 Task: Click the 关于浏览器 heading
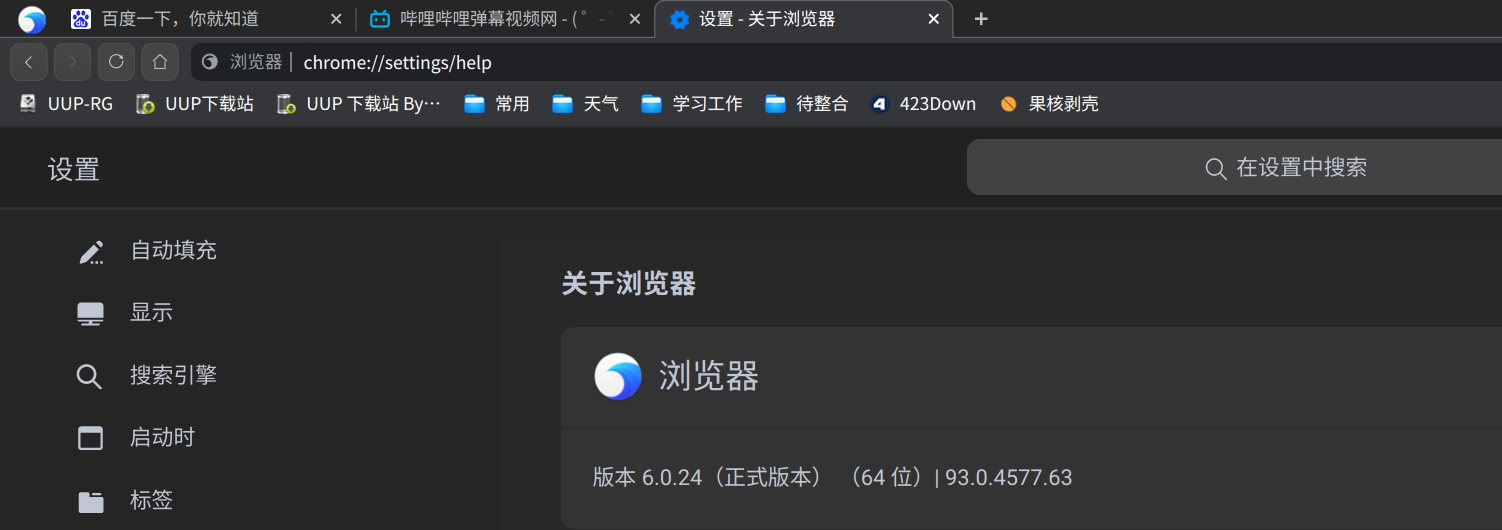(x=629, y=284)
